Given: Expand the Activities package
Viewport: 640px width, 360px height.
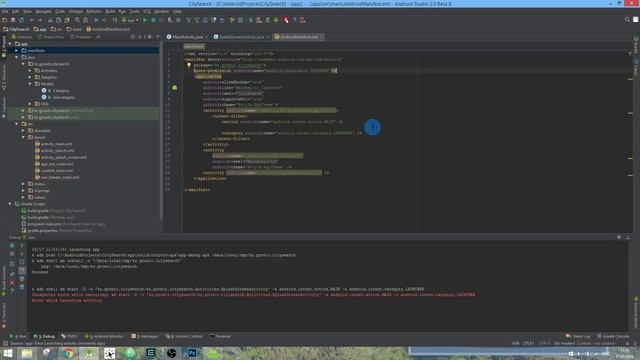Looking at the screenshot, I should click(30, 71).
